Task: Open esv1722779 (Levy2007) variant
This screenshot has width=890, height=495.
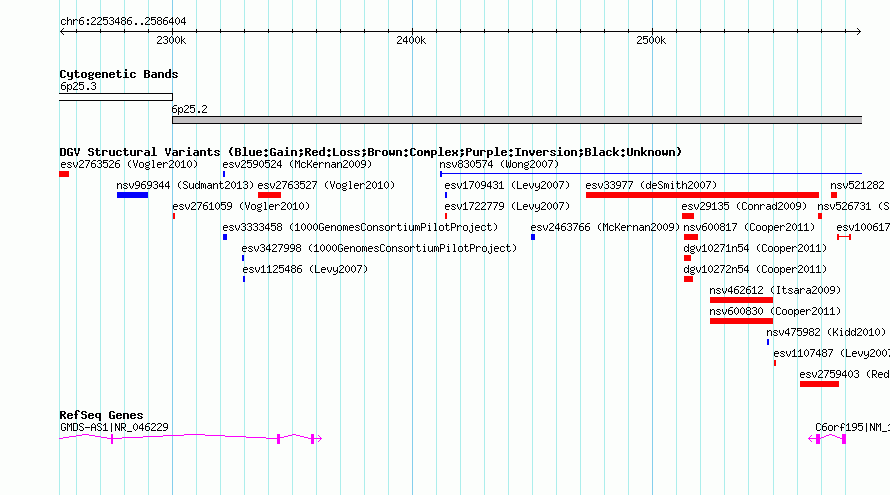Action: 507,207
